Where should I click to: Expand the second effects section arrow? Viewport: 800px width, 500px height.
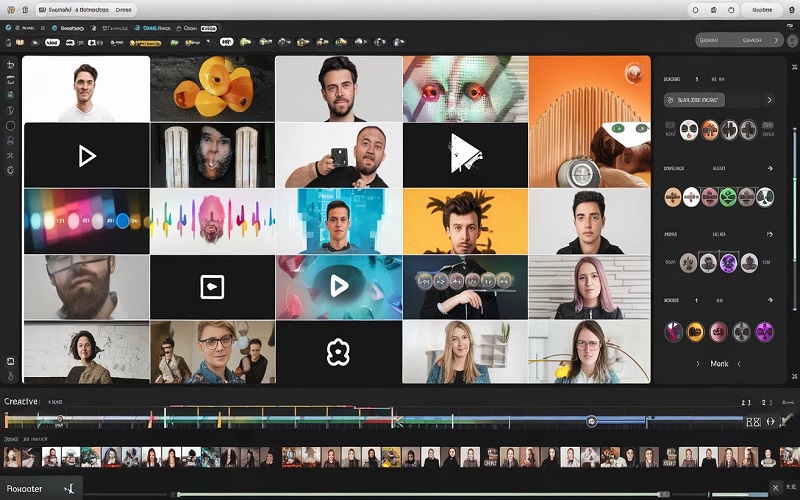pyautogui.click(x=768, y=169)
